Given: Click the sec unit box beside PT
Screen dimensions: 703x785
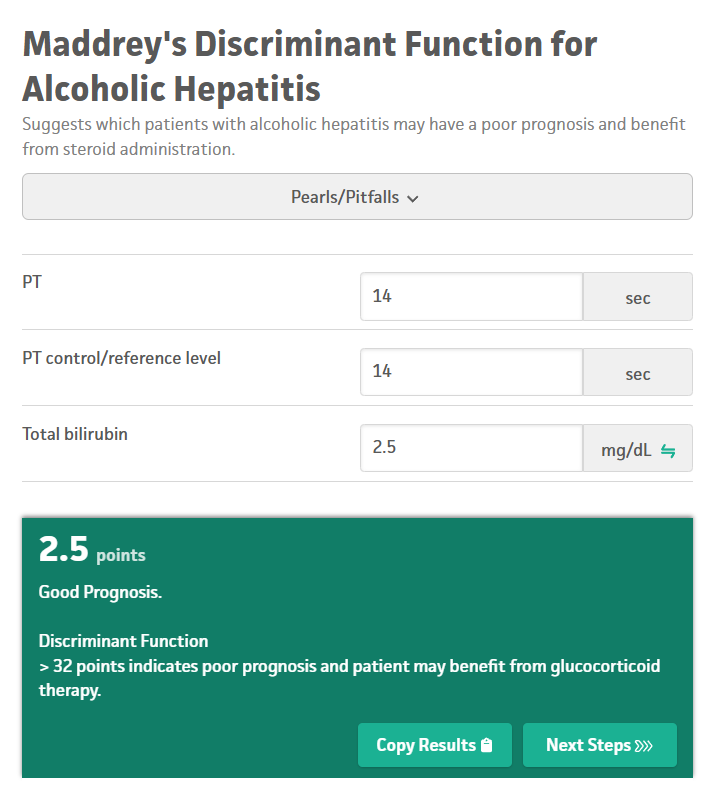Looking at the screenshot, I should (x=637, y=298).
